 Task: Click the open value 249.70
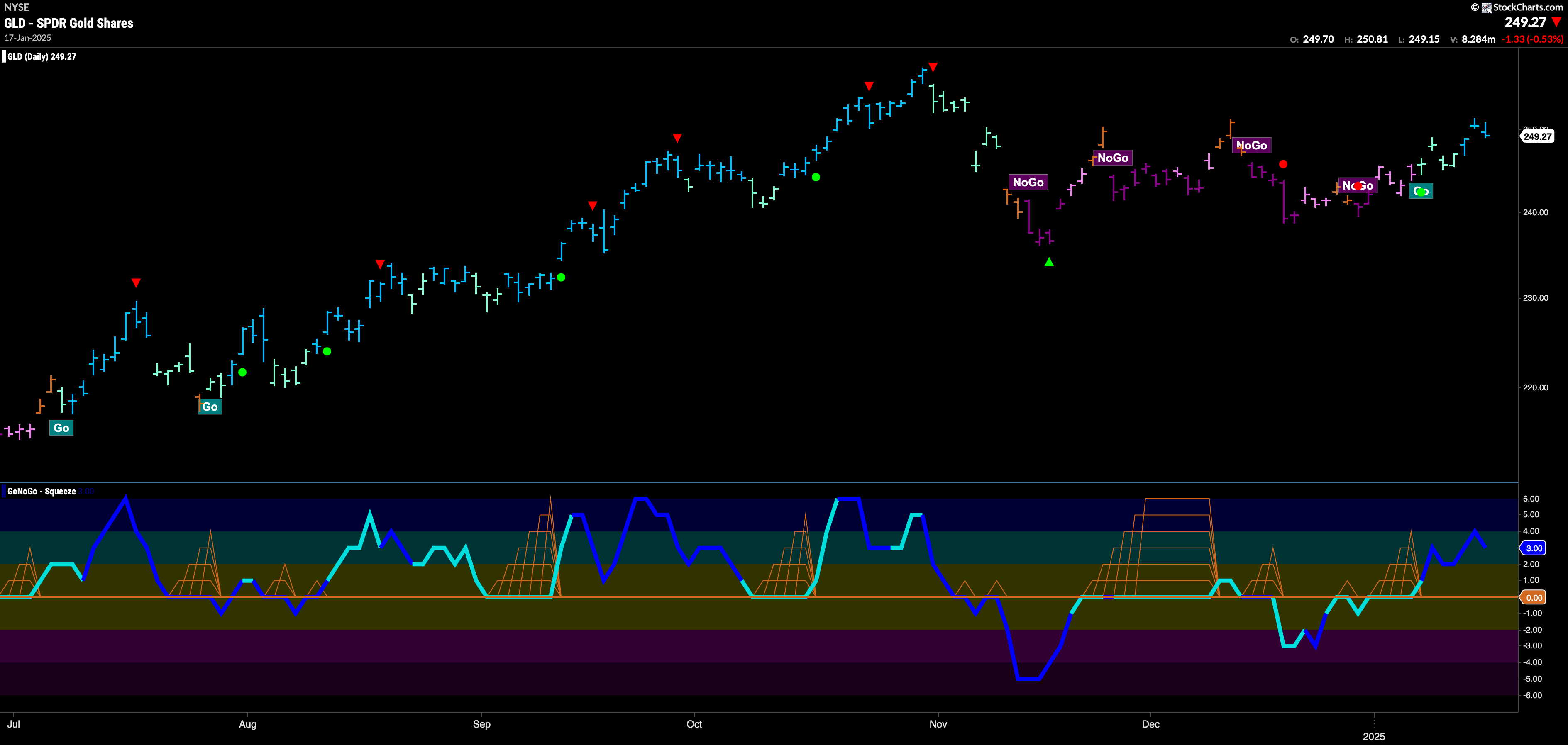coord(1319,39)
